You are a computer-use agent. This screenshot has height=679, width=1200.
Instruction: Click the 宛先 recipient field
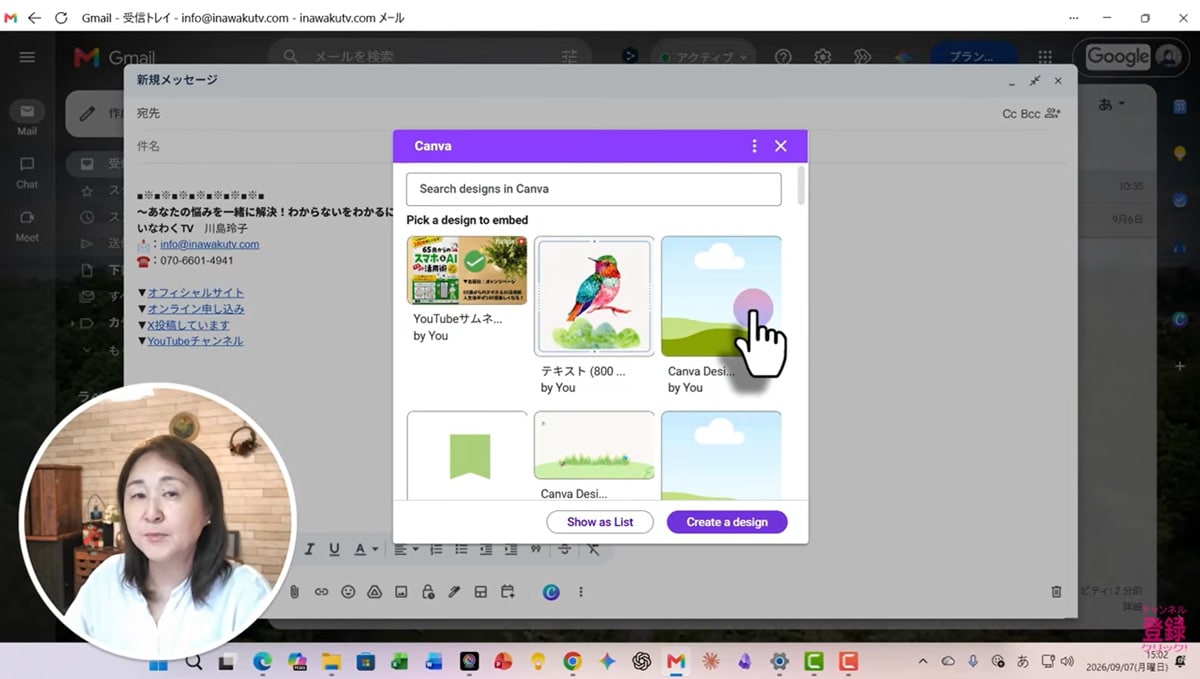[567, 114]
